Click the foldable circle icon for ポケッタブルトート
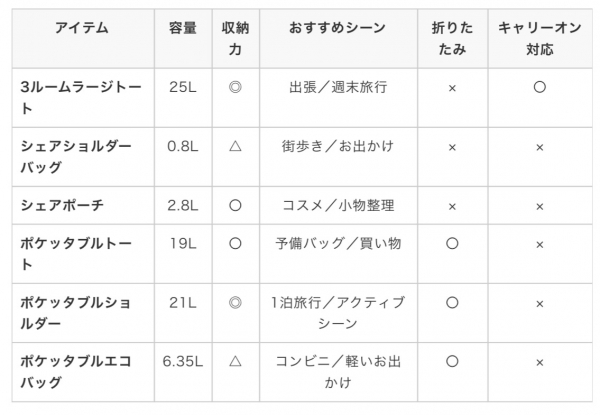 [452, 243]
